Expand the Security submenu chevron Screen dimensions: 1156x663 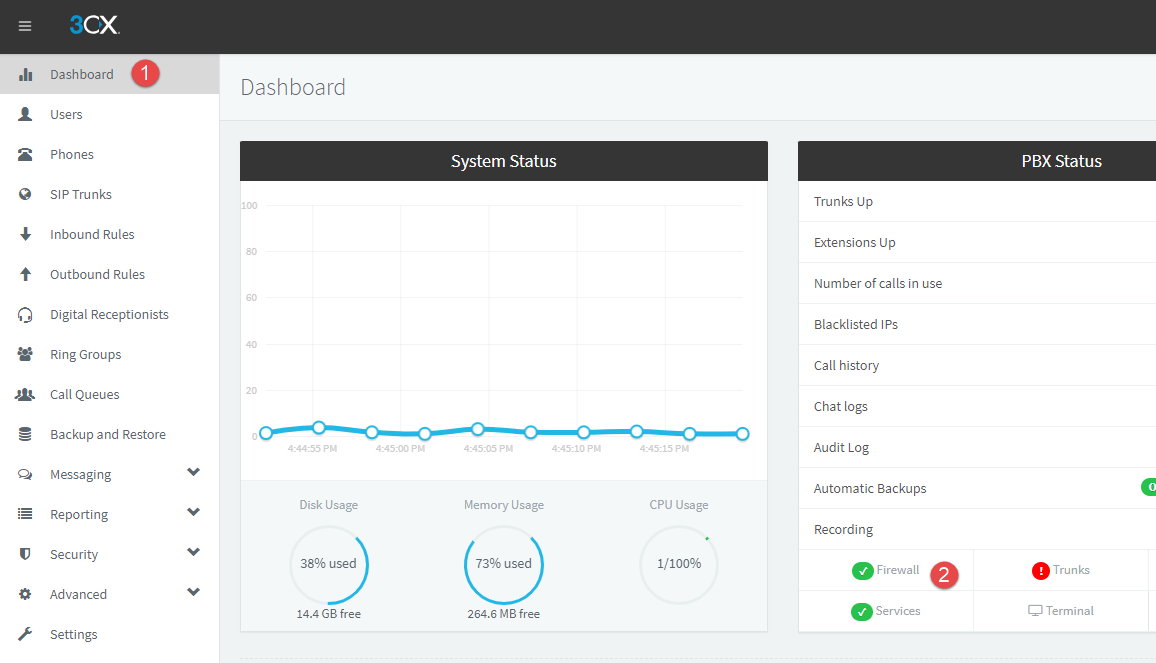click(x=193, y=552)
